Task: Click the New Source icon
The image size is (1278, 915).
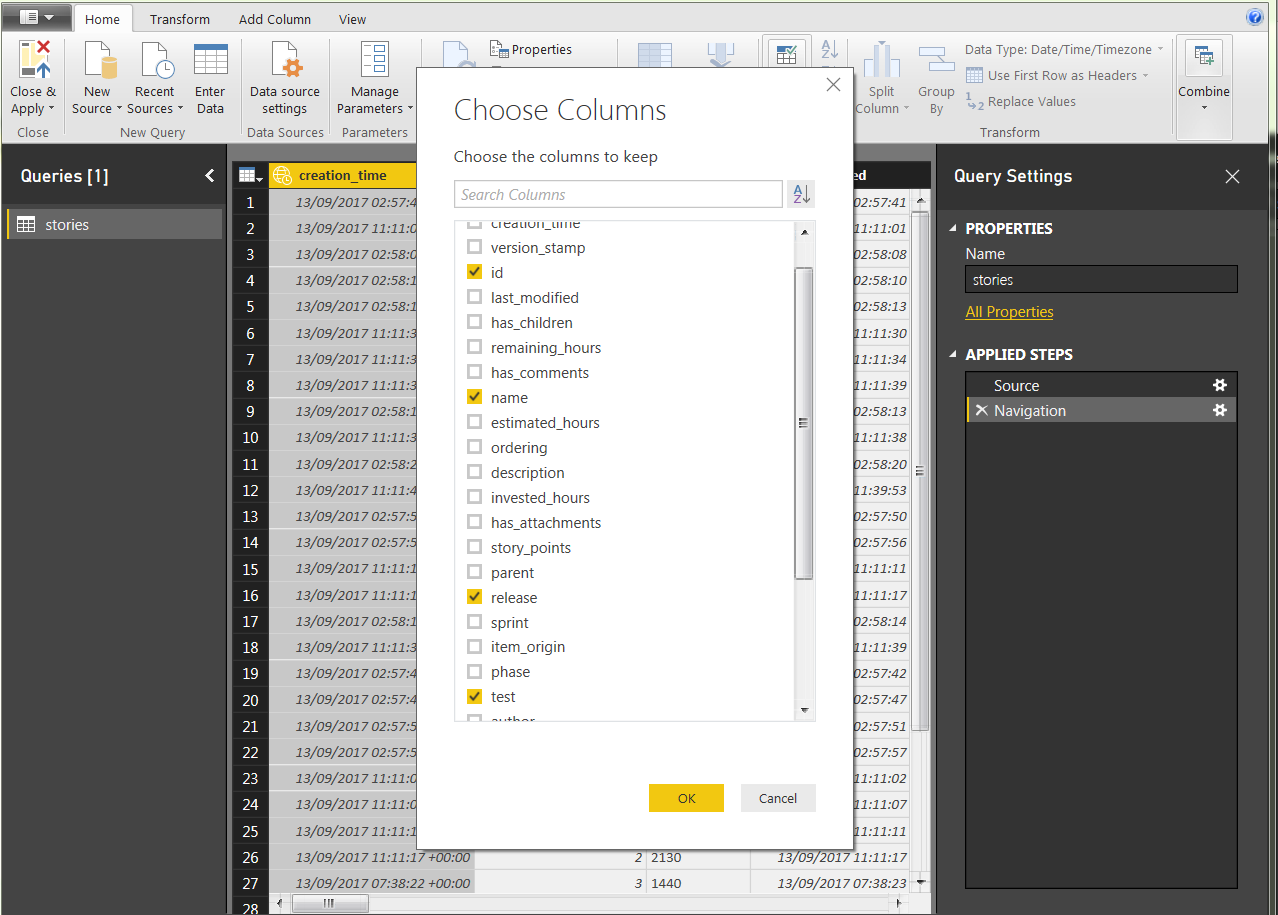Action: (98, 61)
